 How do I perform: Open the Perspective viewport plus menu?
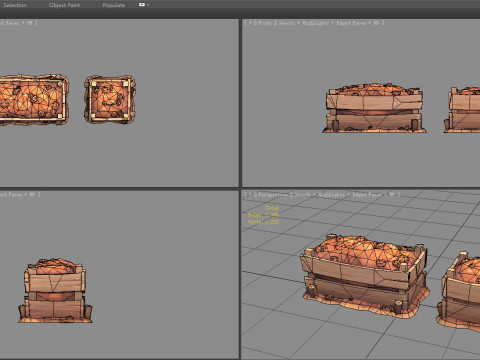point(250,194)
